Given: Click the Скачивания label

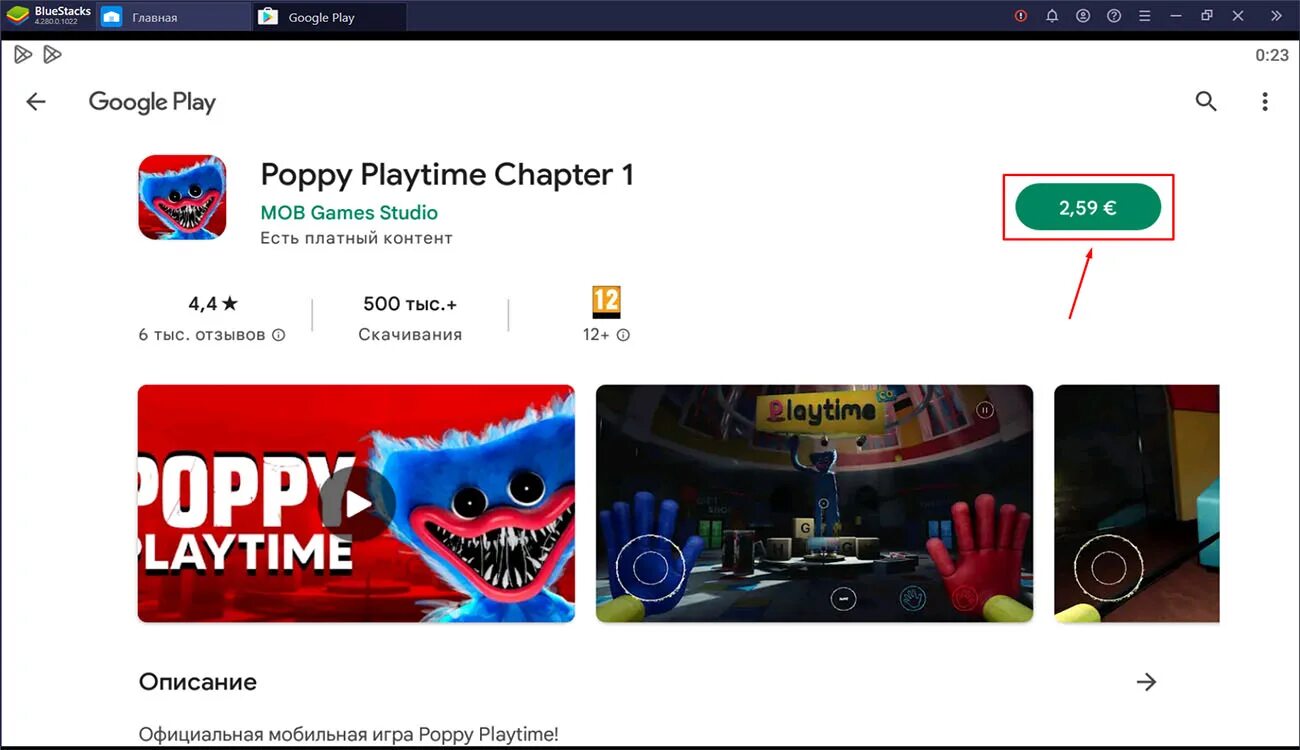Looking at the screenshot, I should pos(410,335).
